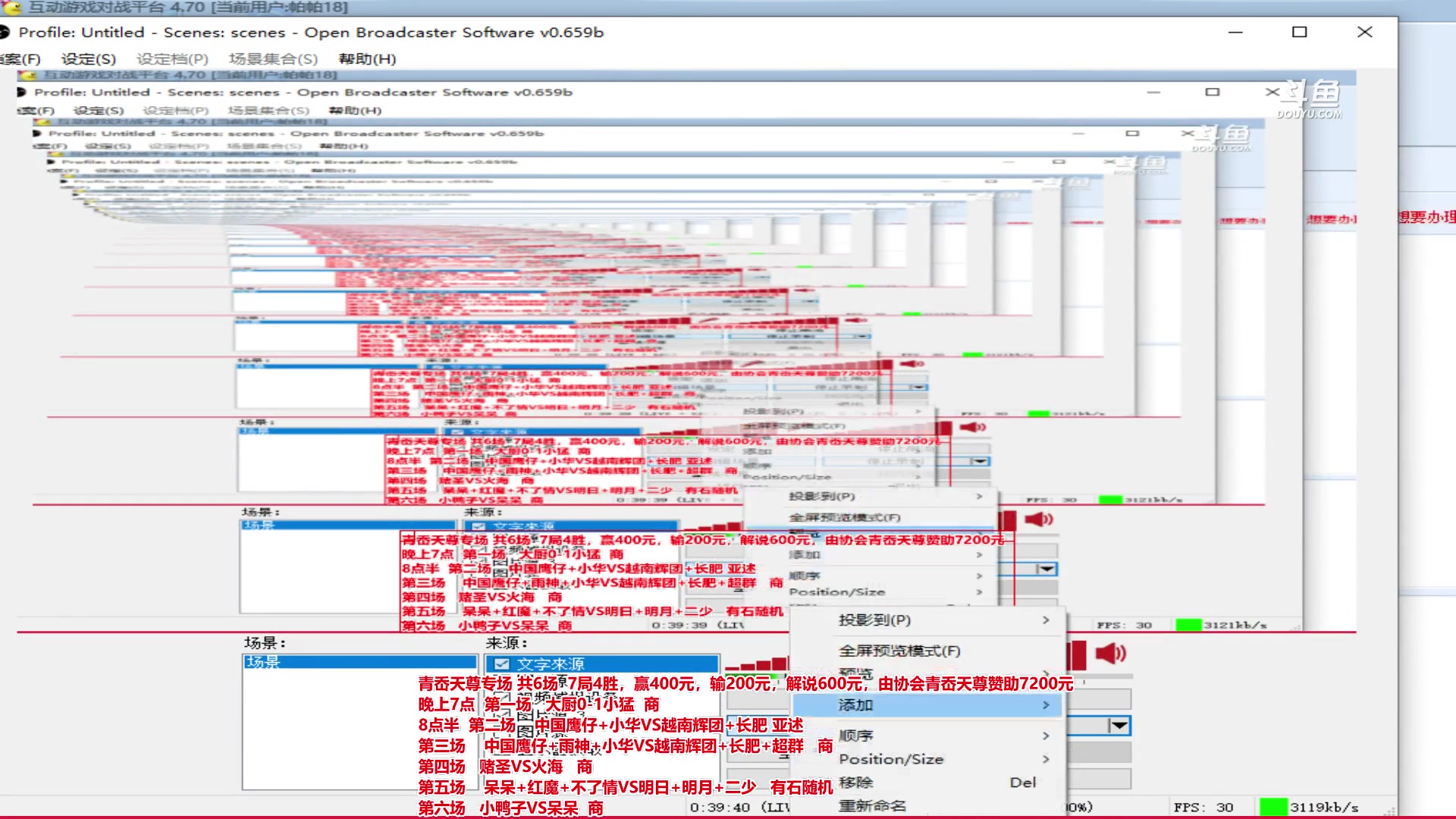Click the 互动游戏对战平台 window's app icon

click(x=11, y=8)
